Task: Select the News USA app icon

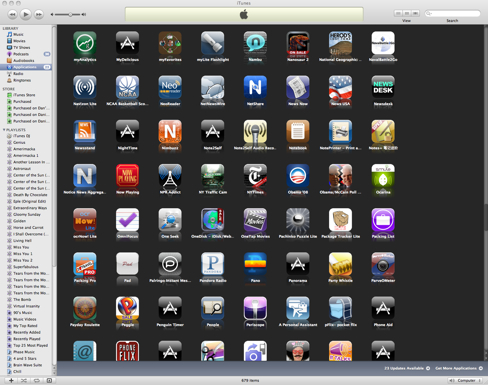Action: (x=340, y=87)
